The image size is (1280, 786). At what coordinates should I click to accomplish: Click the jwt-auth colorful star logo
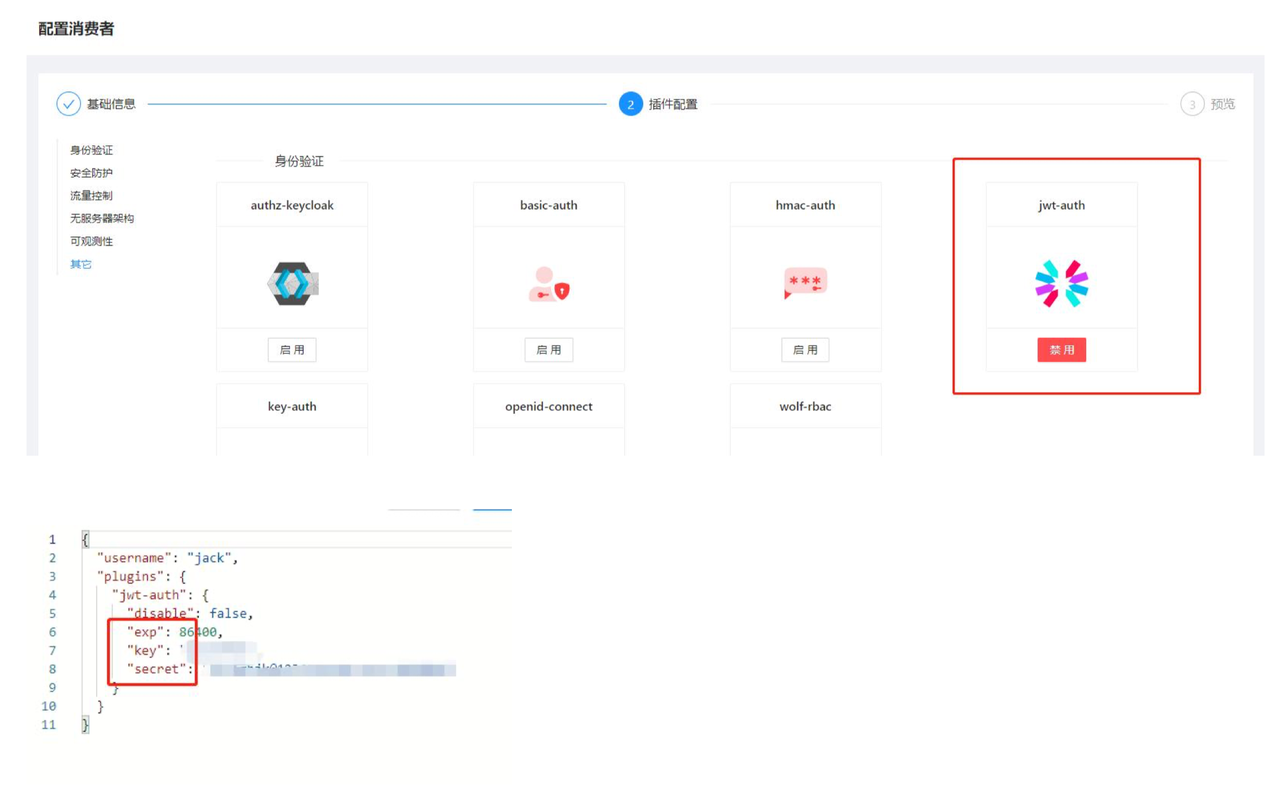(x=1061, y=284)
